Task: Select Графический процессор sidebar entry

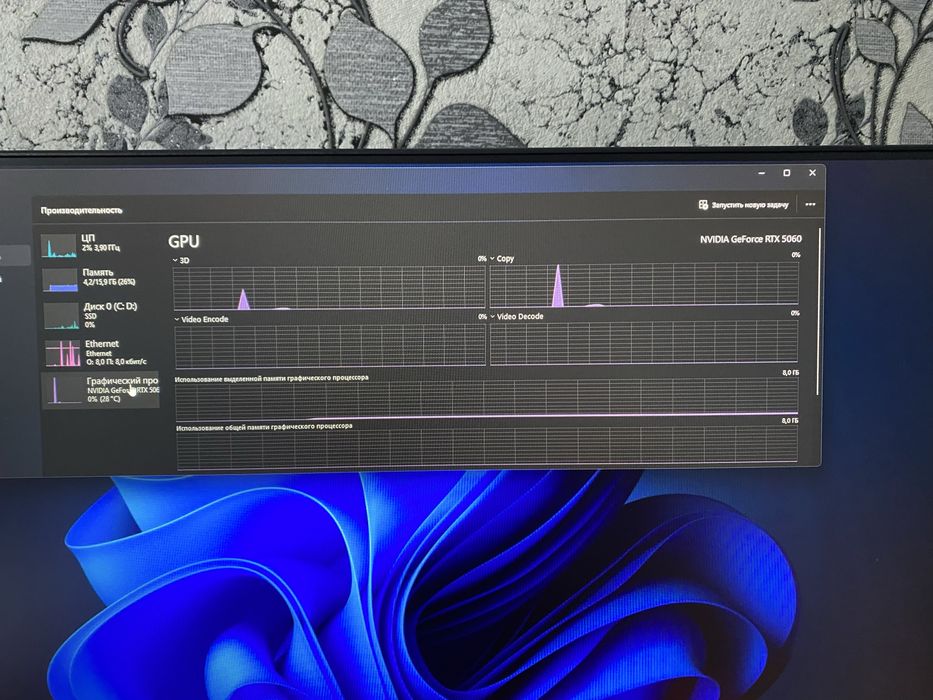Action: point(101,390)
